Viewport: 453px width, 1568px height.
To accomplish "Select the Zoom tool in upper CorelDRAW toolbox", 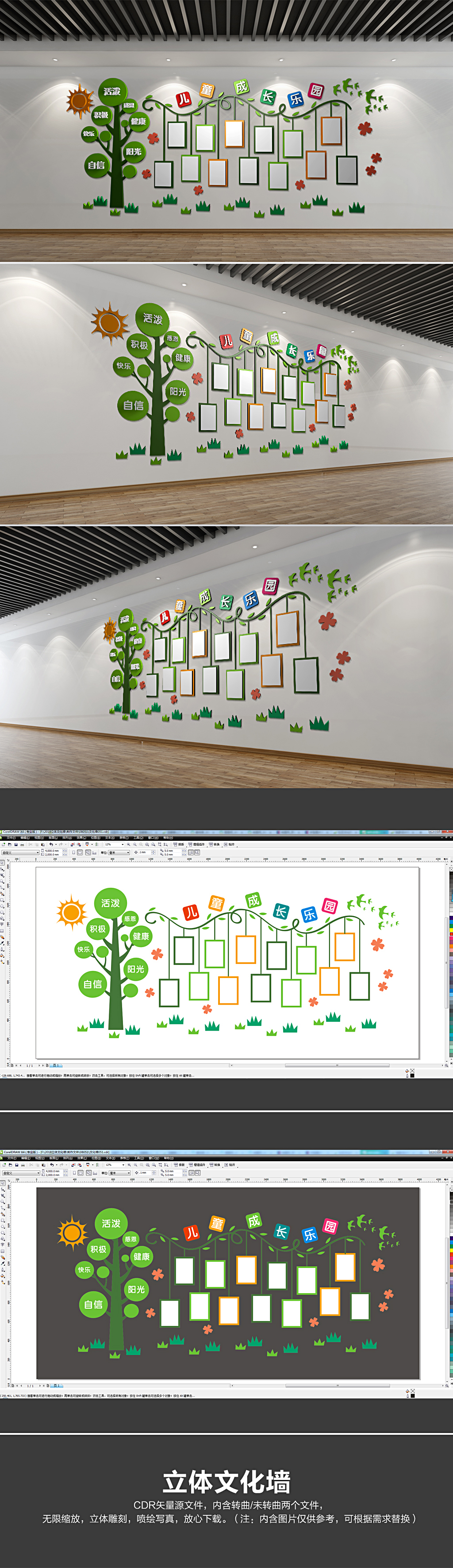I will click(x=2, y=882).
